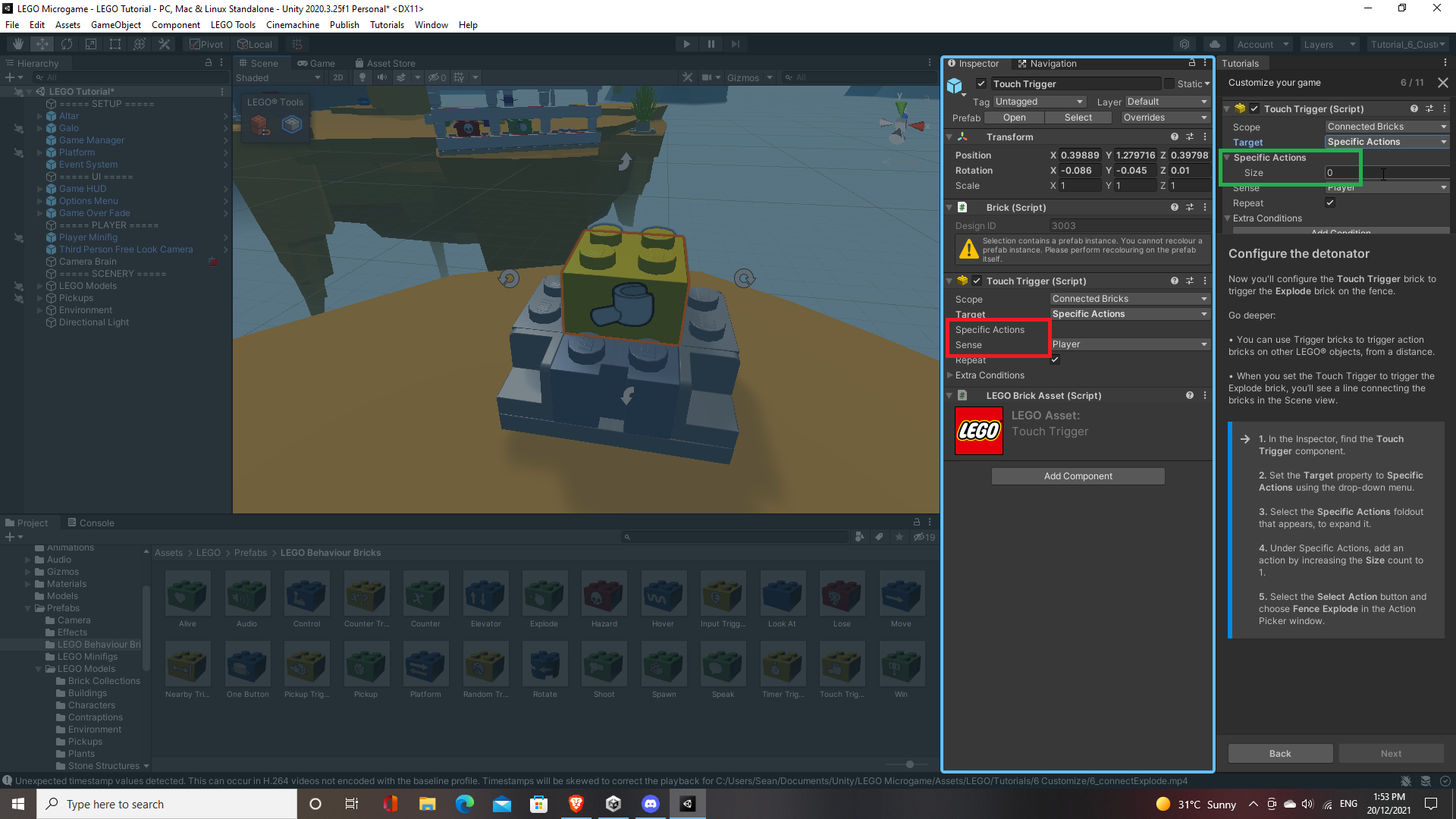Viewport: 1456px width, 819px height.
Task: Open Touch Trigger component help icon
Action: click(x=1174, y=281)
